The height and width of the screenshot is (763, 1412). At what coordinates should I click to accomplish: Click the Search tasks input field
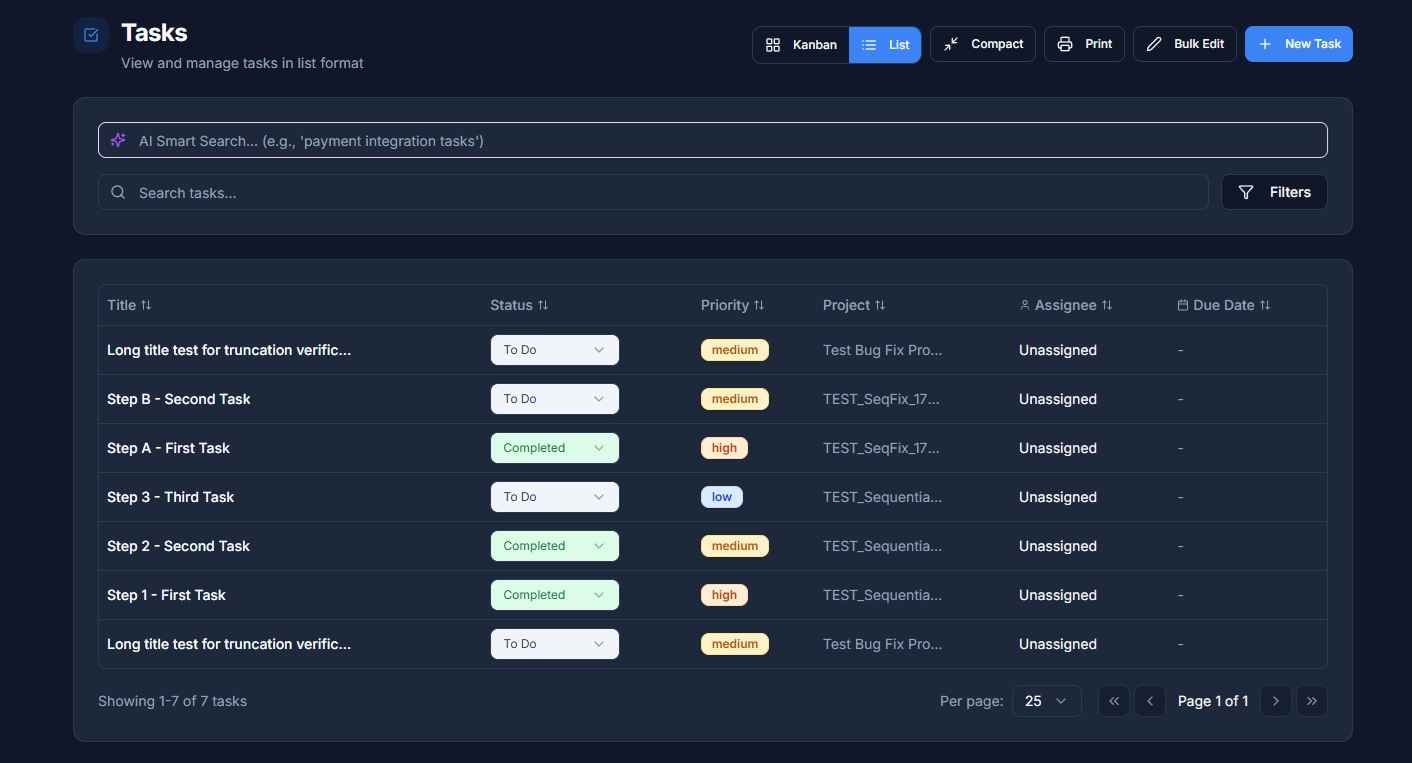coord(653,192)
